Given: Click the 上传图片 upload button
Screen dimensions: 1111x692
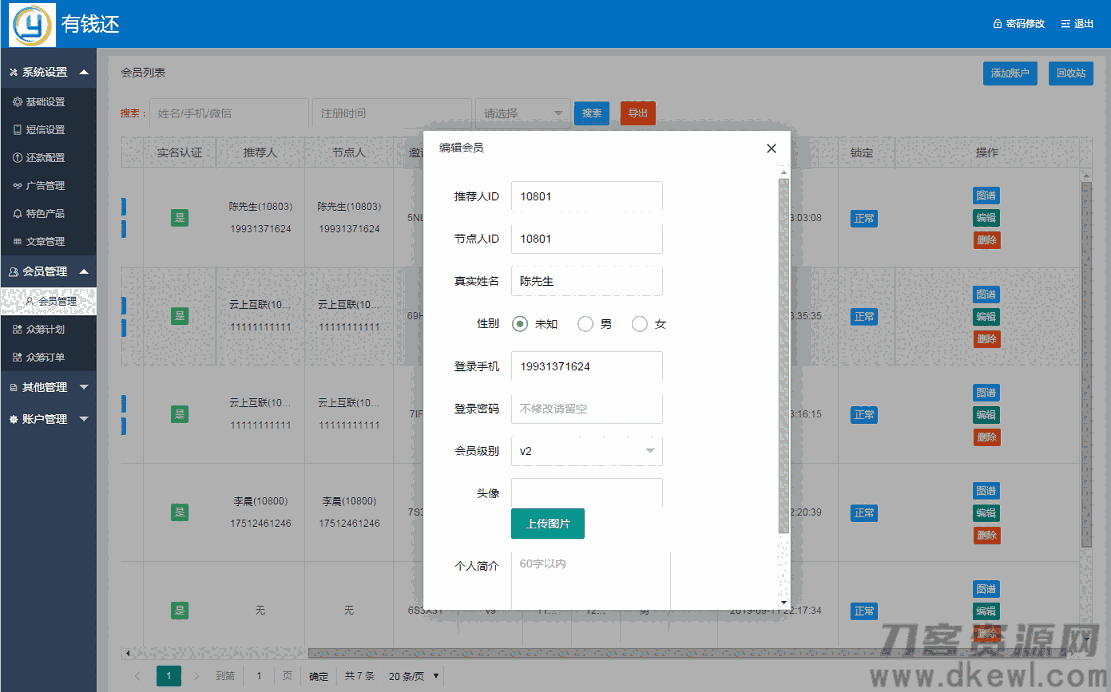Looking at the screenshot, I should point(547,524).
